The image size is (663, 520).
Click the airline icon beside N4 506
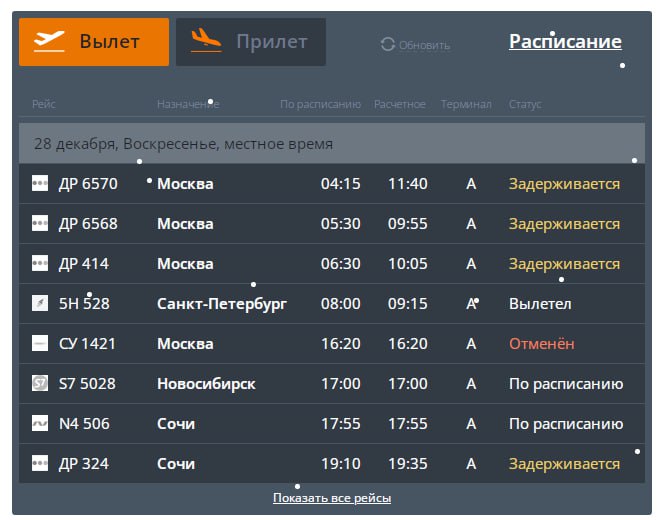point(40,423)
